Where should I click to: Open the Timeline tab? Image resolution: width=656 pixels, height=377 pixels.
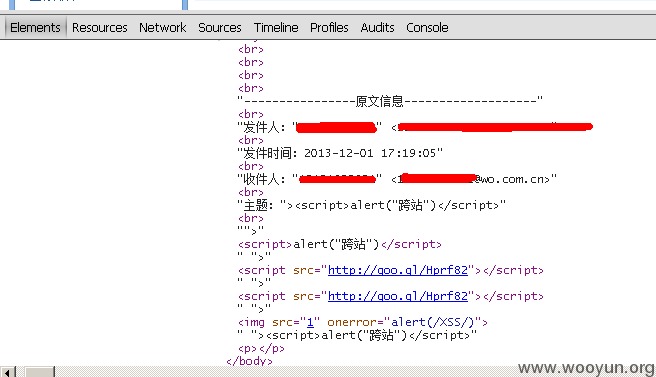[276, 28]
